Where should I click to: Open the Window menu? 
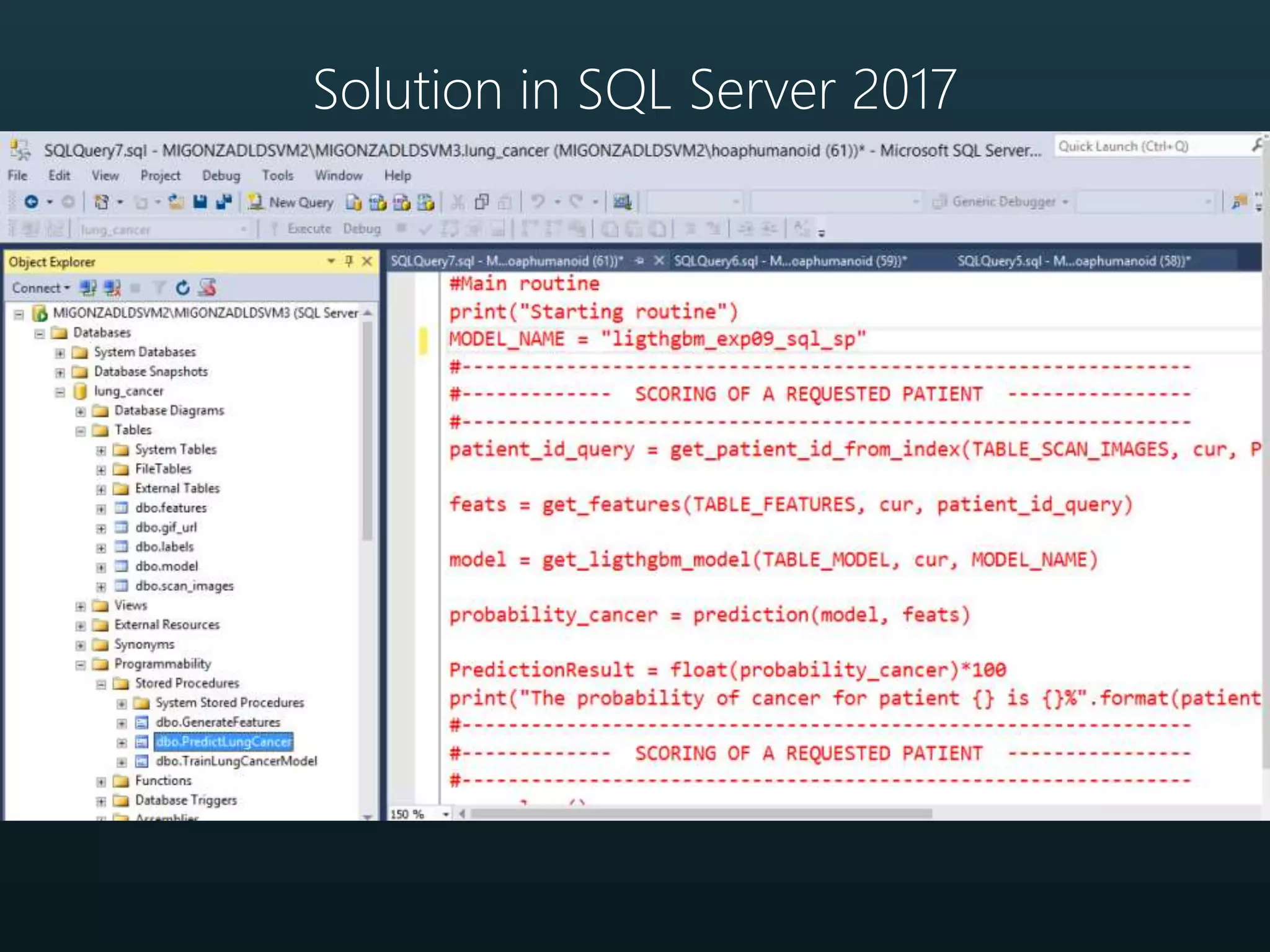pyautogui.click(x=339, y=176)
